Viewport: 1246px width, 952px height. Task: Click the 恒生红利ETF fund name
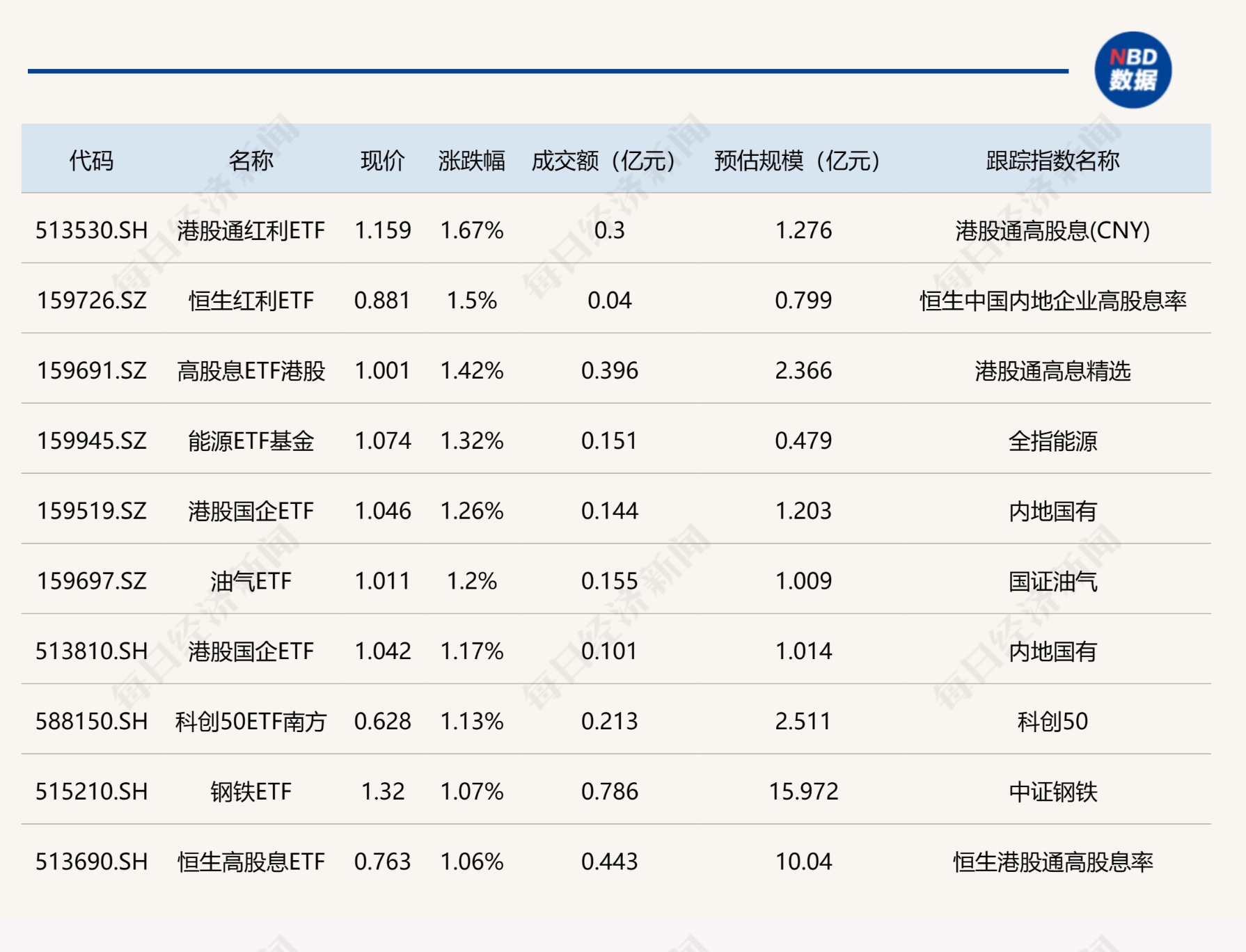[251, 301]
